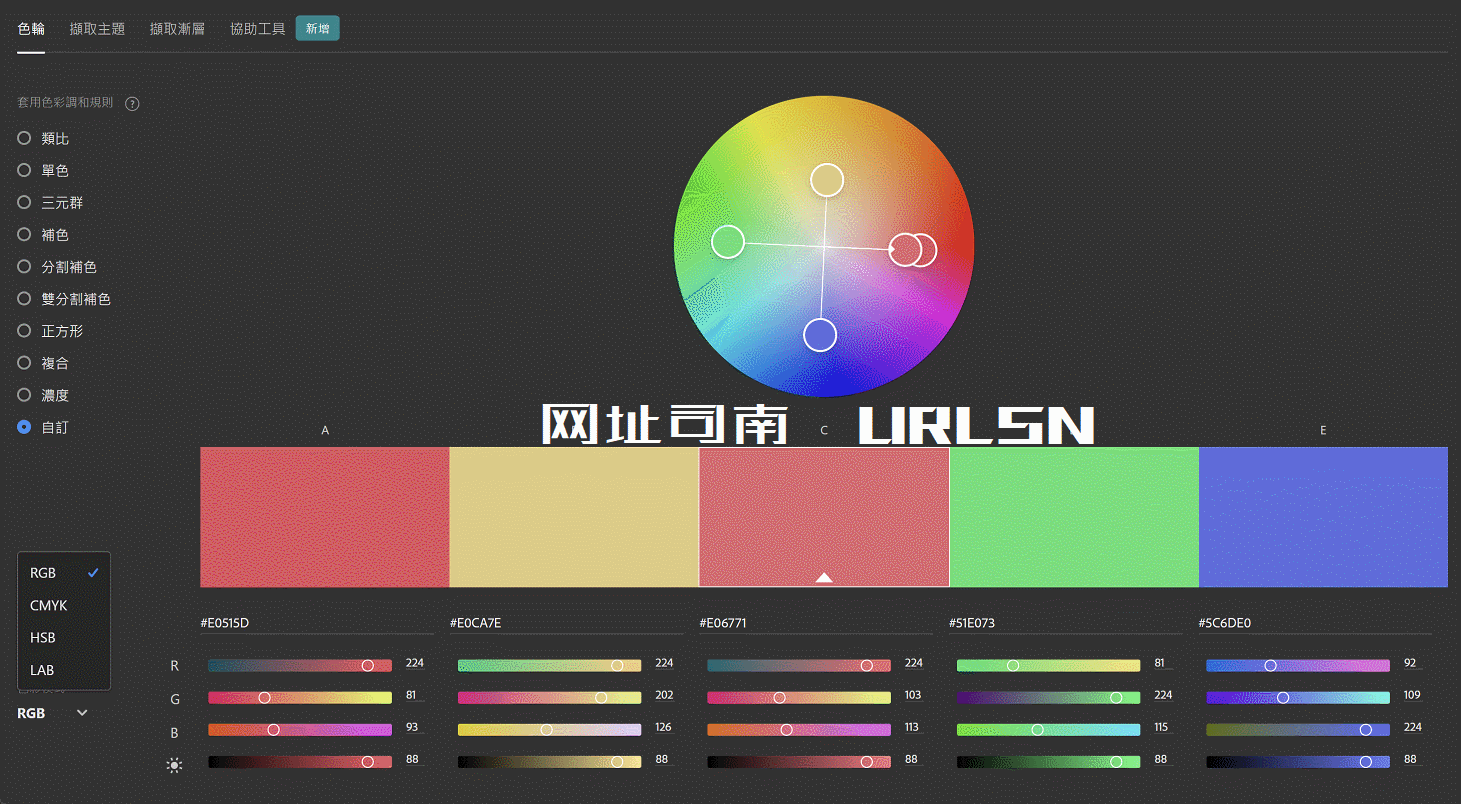
Task: Select the bottom blue handle on the color wheel
Action: tap(820, 335)
